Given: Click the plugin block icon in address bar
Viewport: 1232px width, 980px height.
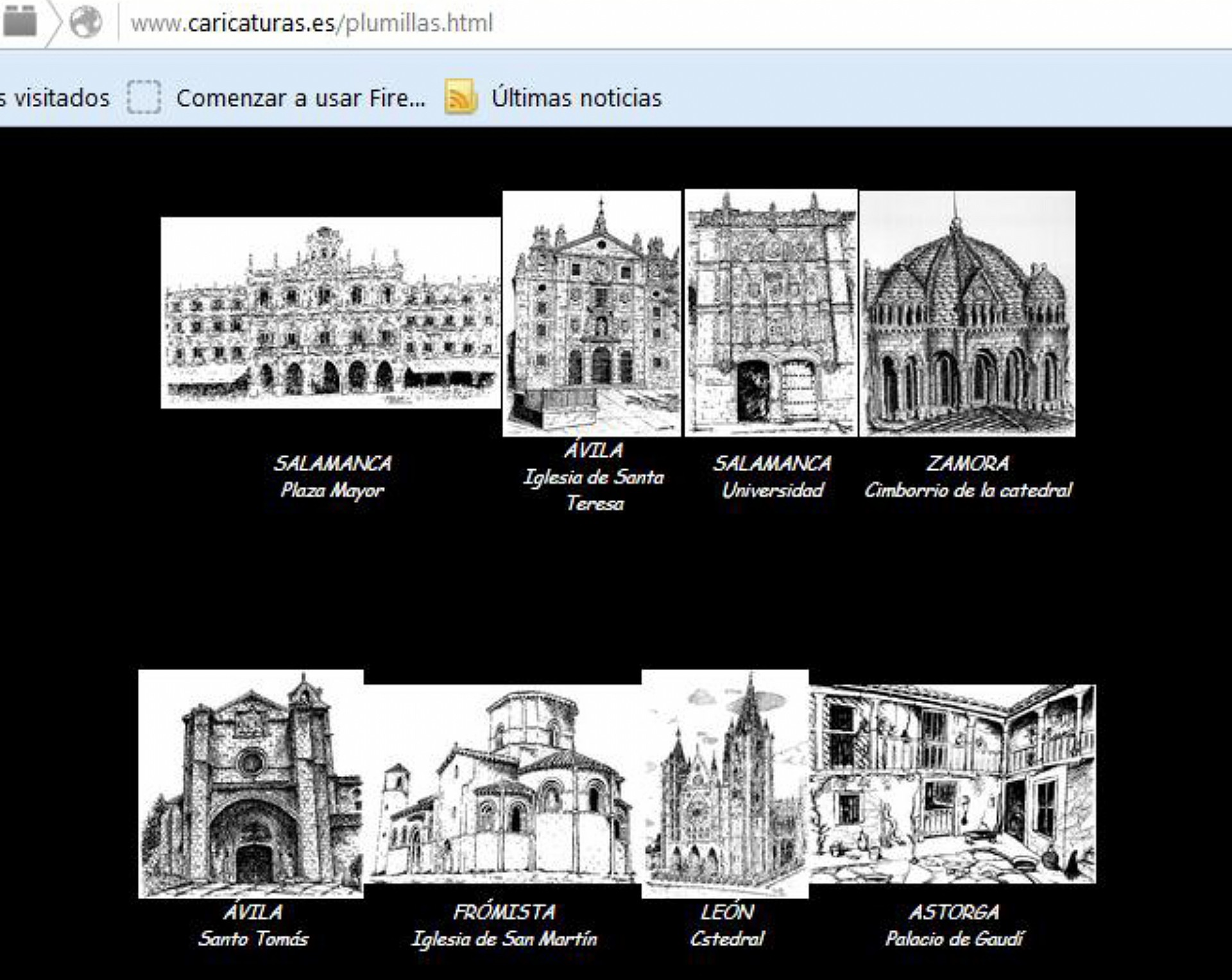Looking at the screenshot, I should pyautogui.click(x=20, y=21).
